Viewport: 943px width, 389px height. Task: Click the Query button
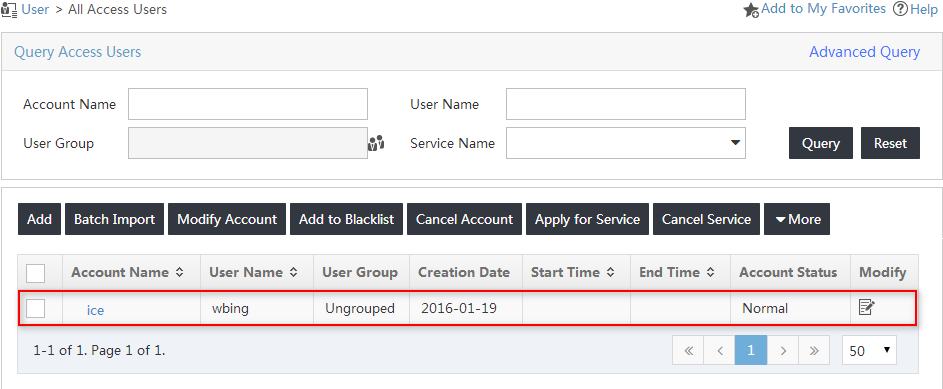pos(821,143)
